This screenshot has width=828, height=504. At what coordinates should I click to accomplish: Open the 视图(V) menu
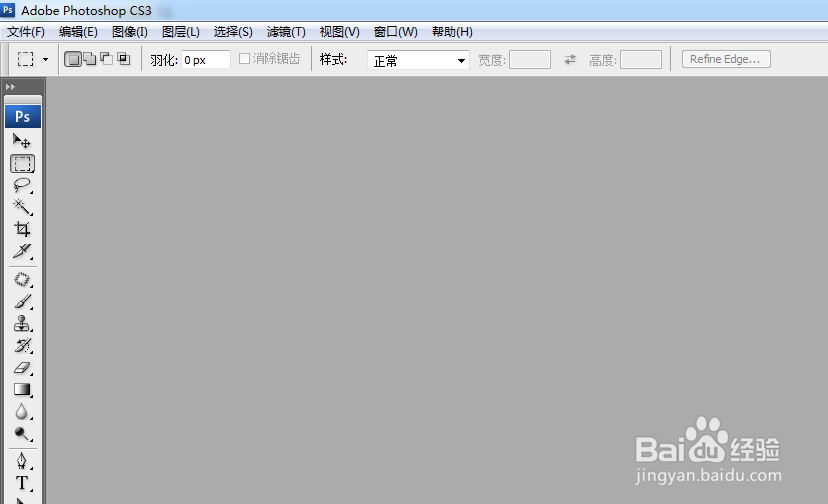click(x=339, y=32)
